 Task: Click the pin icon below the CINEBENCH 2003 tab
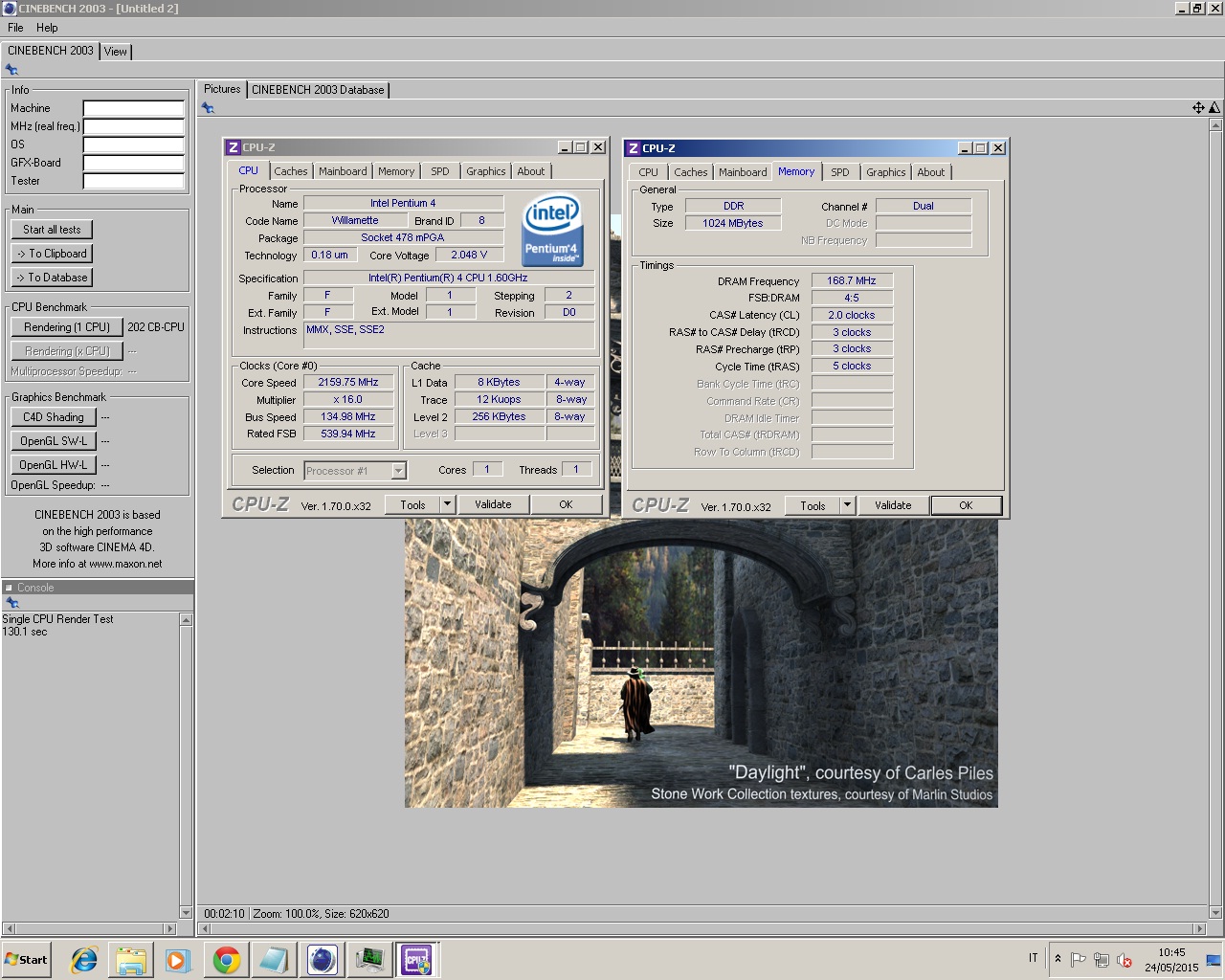(11, 70)
